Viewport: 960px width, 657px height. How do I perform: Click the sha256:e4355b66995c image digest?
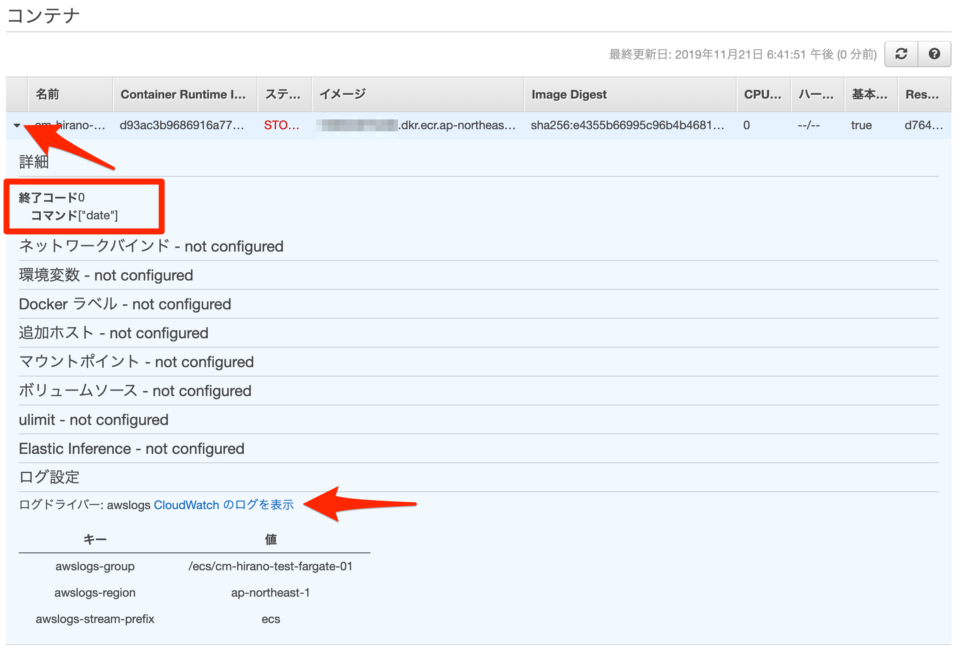[x=628, y=126]
